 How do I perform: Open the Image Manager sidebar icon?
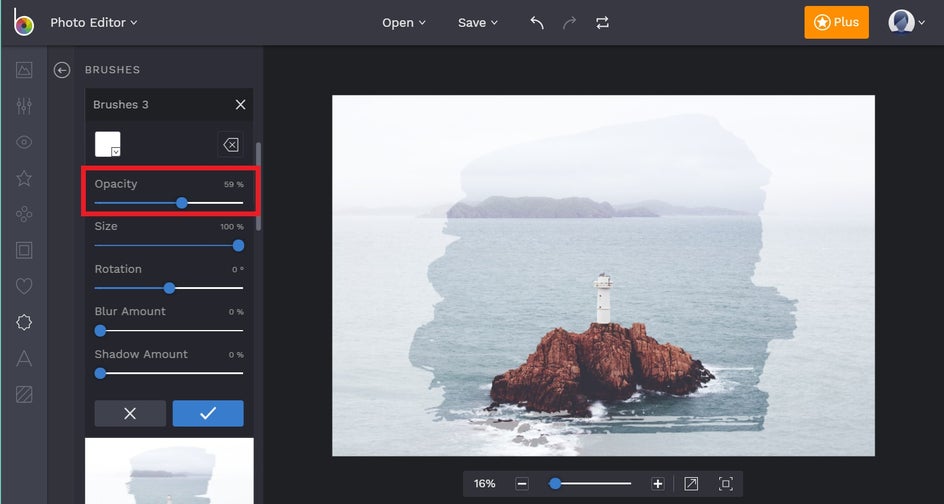(x=24, y=70)
